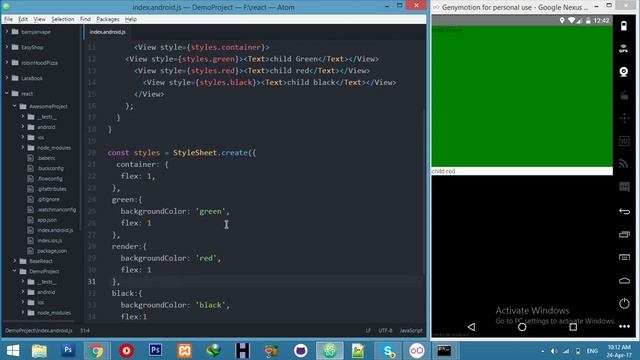Open .buckconfig file in tree

[50, 168]
